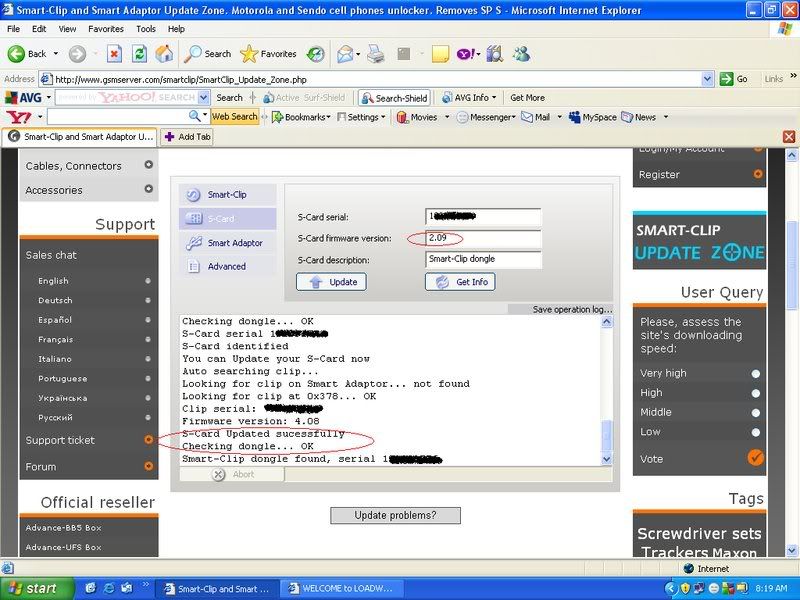Click the Web Search button in Yahoo toolbar
Image resolution: width=800 pixels, height=600 pixels.
pyautogui.click(x=235, y=117)
